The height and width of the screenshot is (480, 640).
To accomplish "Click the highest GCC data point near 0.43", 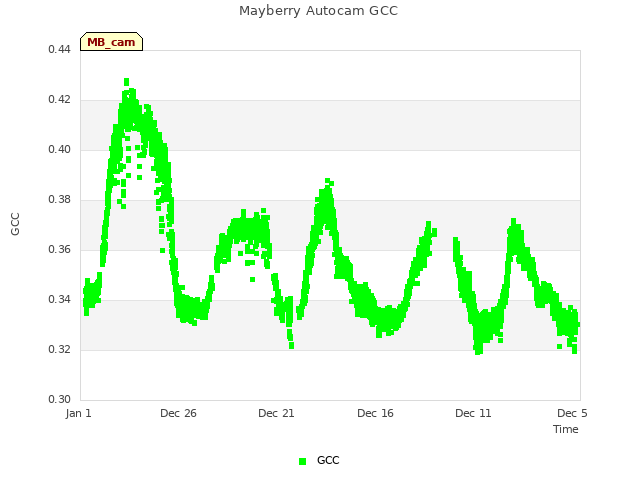I will click(127, 82).
